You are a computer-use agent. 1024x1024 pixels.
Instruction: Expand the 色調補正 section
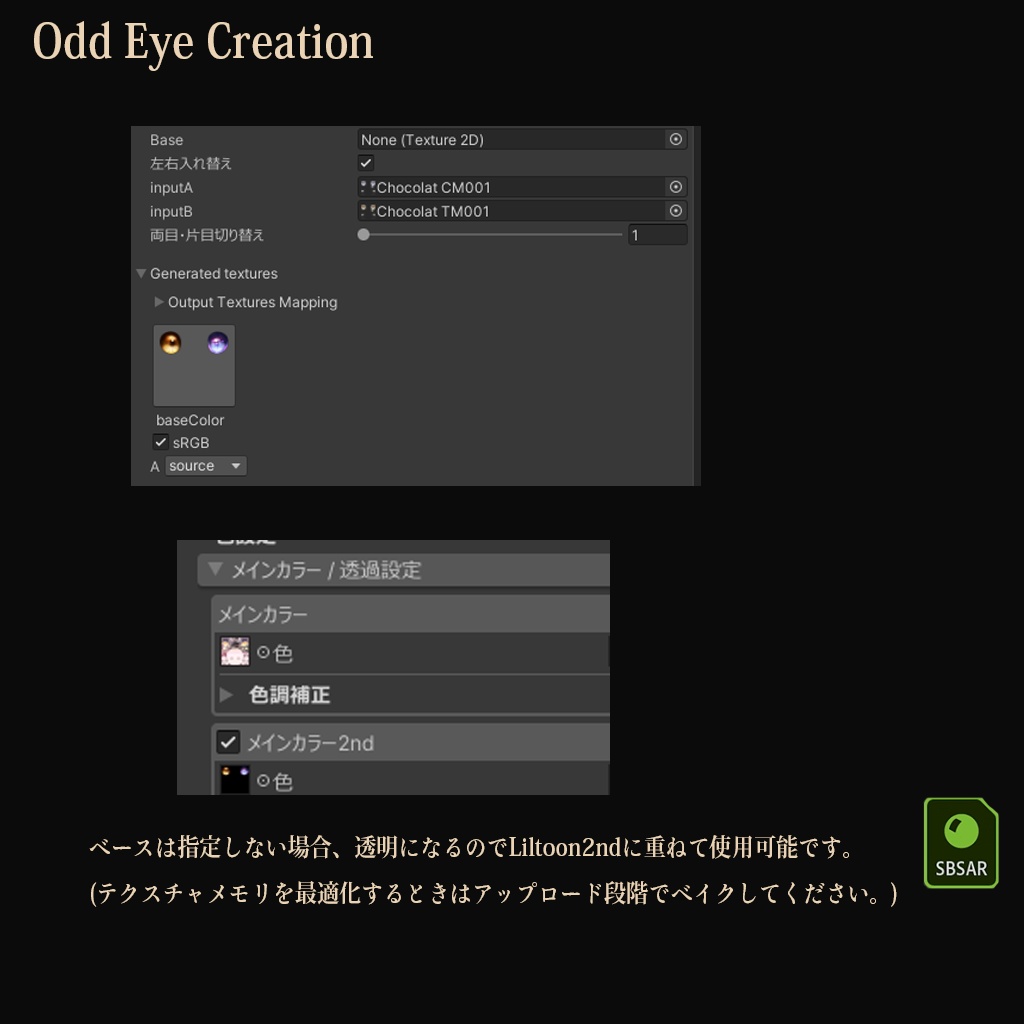click(x=227, y=694)
